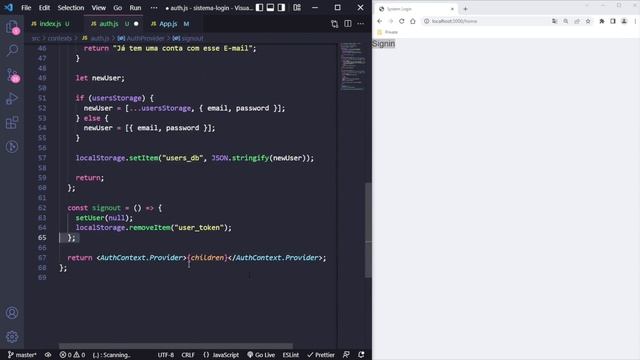Open Private bookmarks folder in browser
Viewport: 640px width, 360px height.
tap(387, 32)
